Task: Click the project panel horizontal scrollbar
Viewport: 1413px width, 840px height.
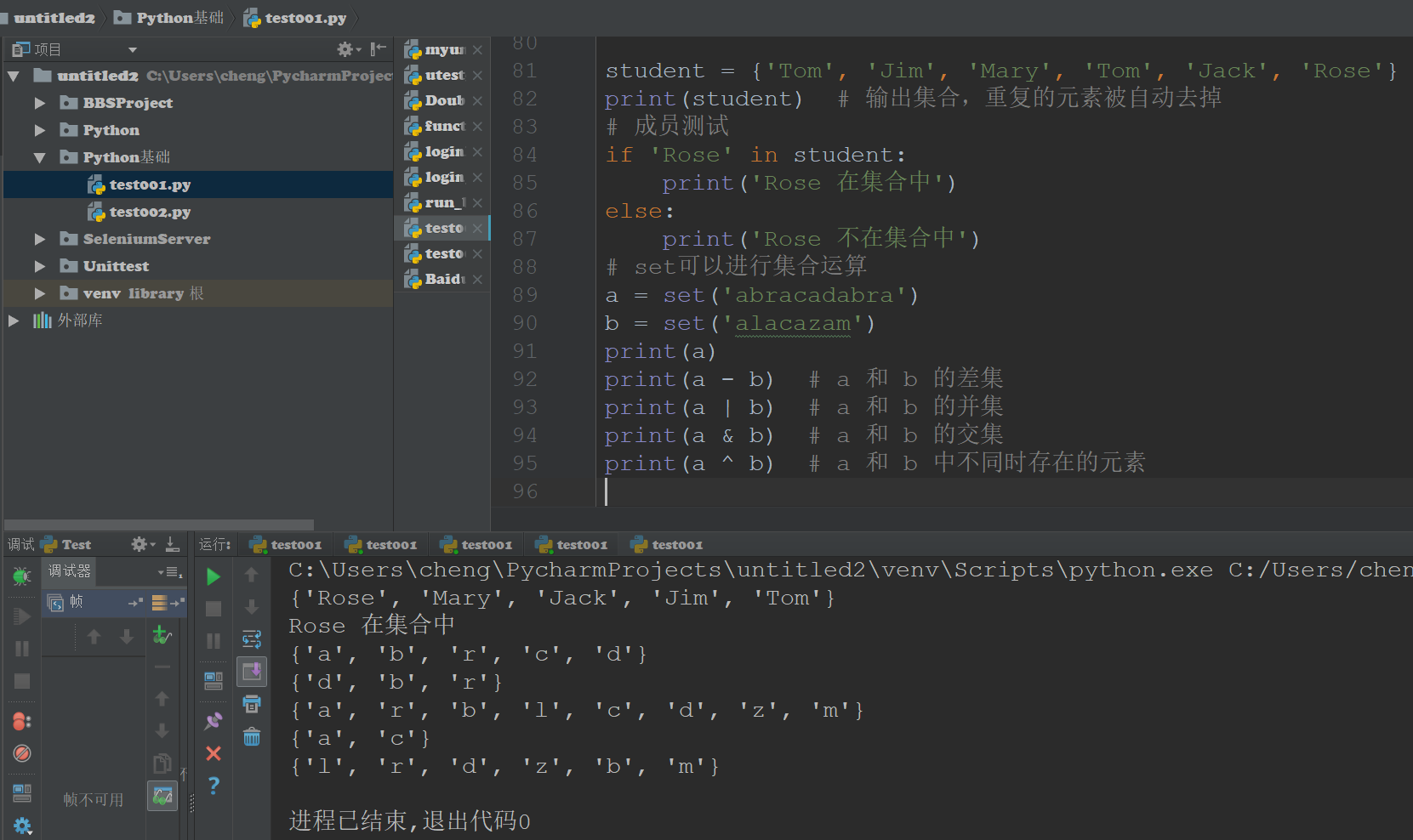Action: pos(159,525)
